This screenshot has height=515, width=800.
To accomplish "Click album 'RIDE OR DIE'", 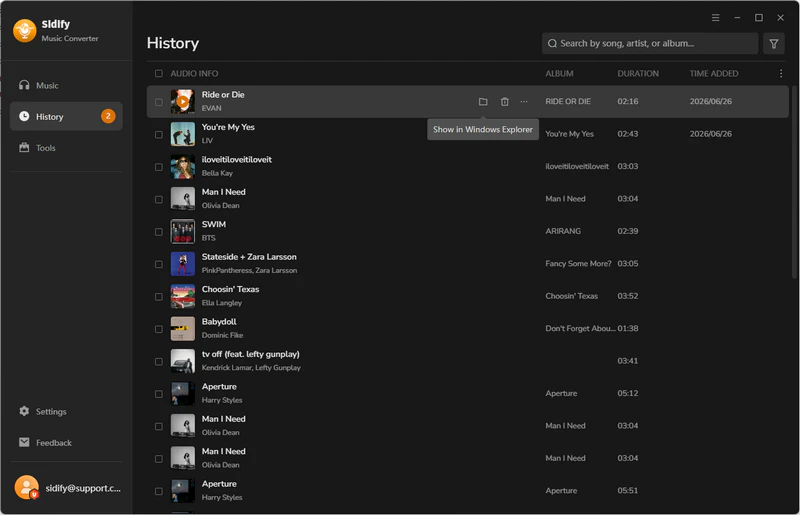I will [568, 101].
